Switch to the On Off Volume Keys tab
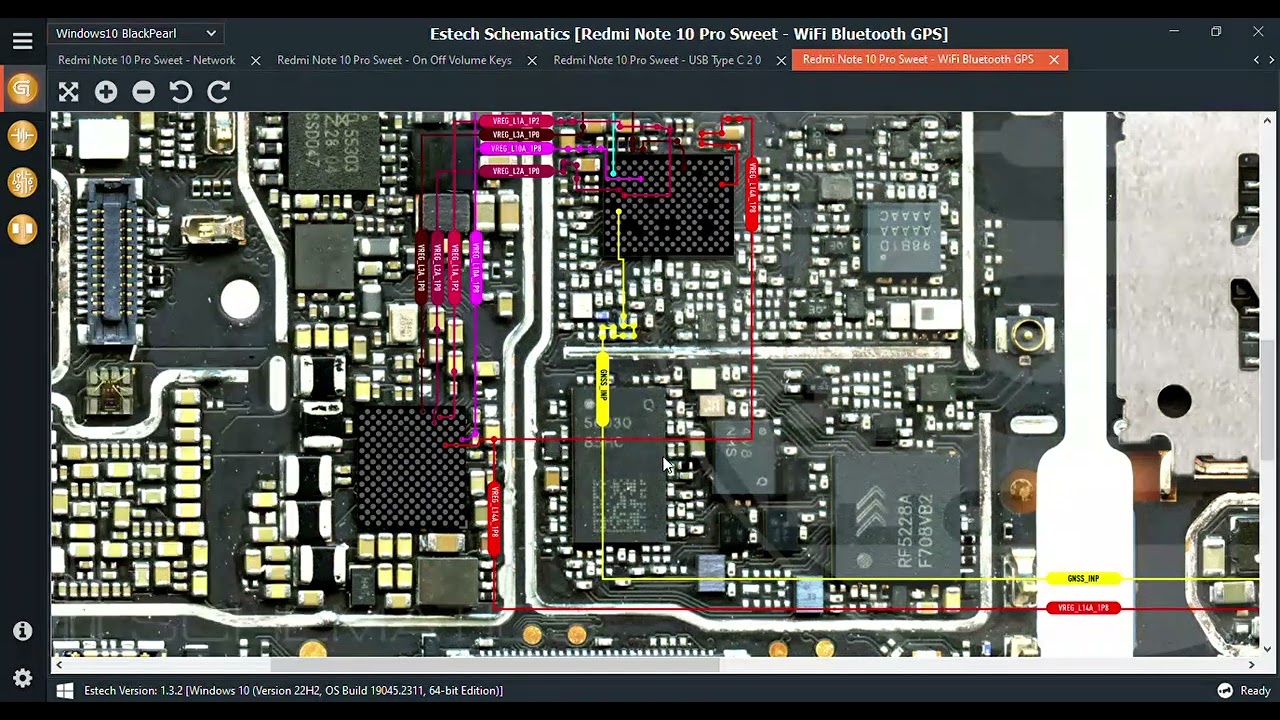 tap(394, 60)
